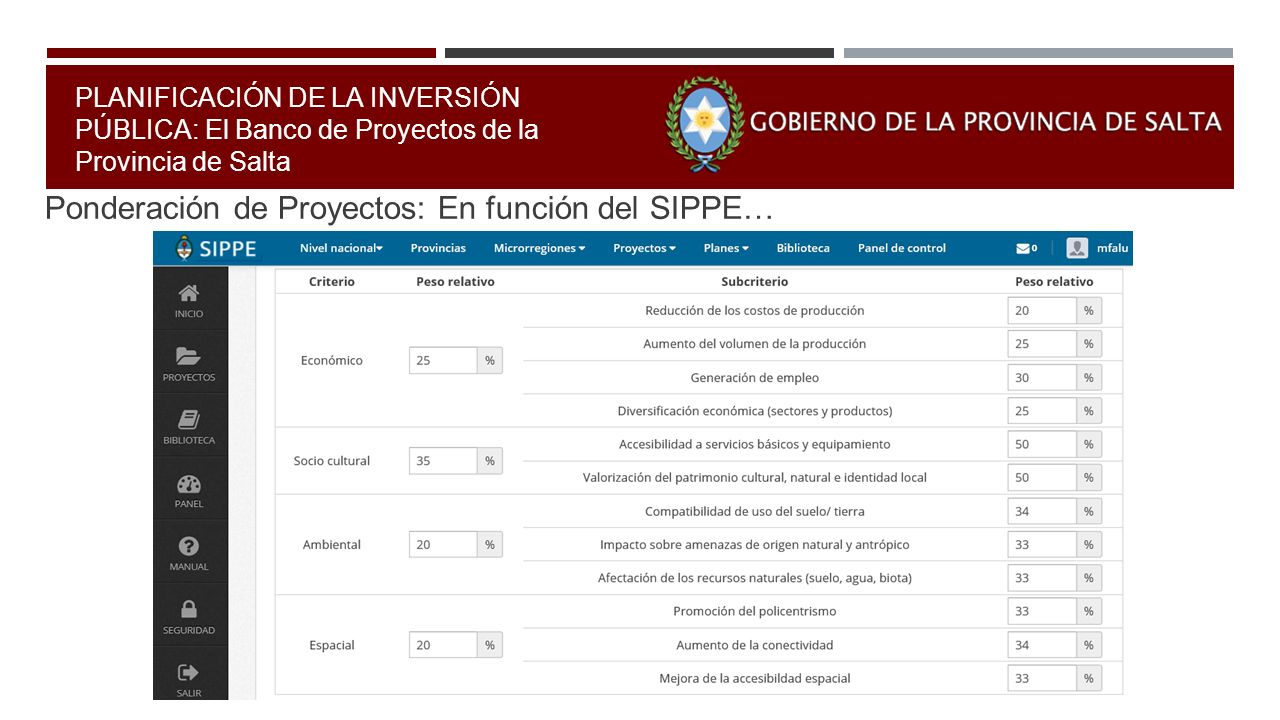Expand the Nivel nacional menu
The height and width of the screenshot is (720, 1280).
(341, 248)
